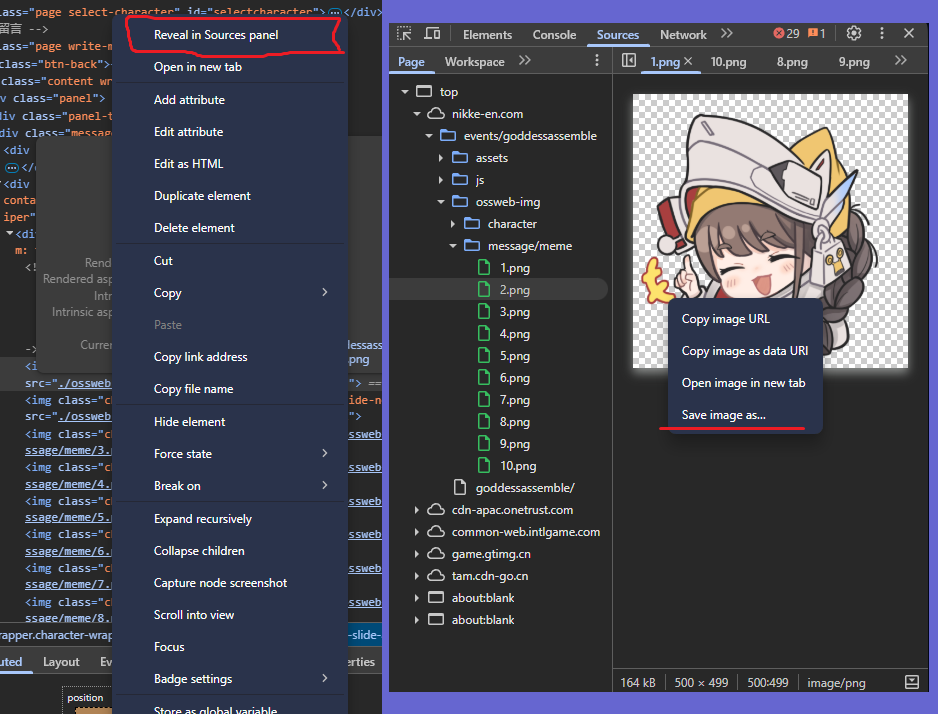Collapse the events/goddessassemble folder
Screen dimensions: 938x714
coord(429,136)
